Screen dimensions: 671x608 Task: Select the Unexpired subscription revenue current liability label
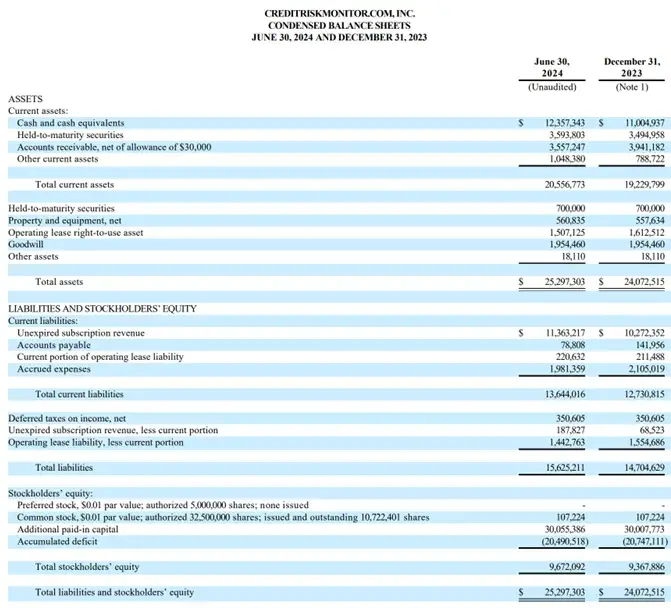point(81,333)
